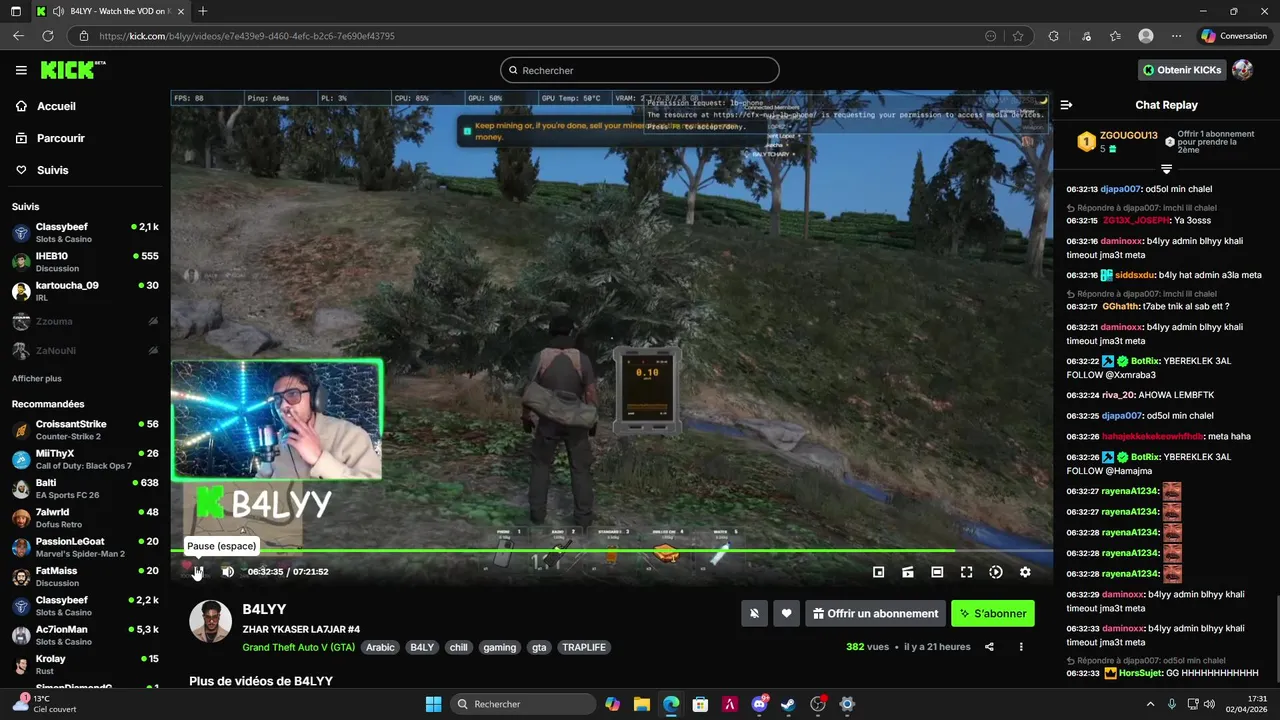This screenshot has height=720, width=1280.
Task: Open Parcourir in the sidebar
Action: [60, 138]
